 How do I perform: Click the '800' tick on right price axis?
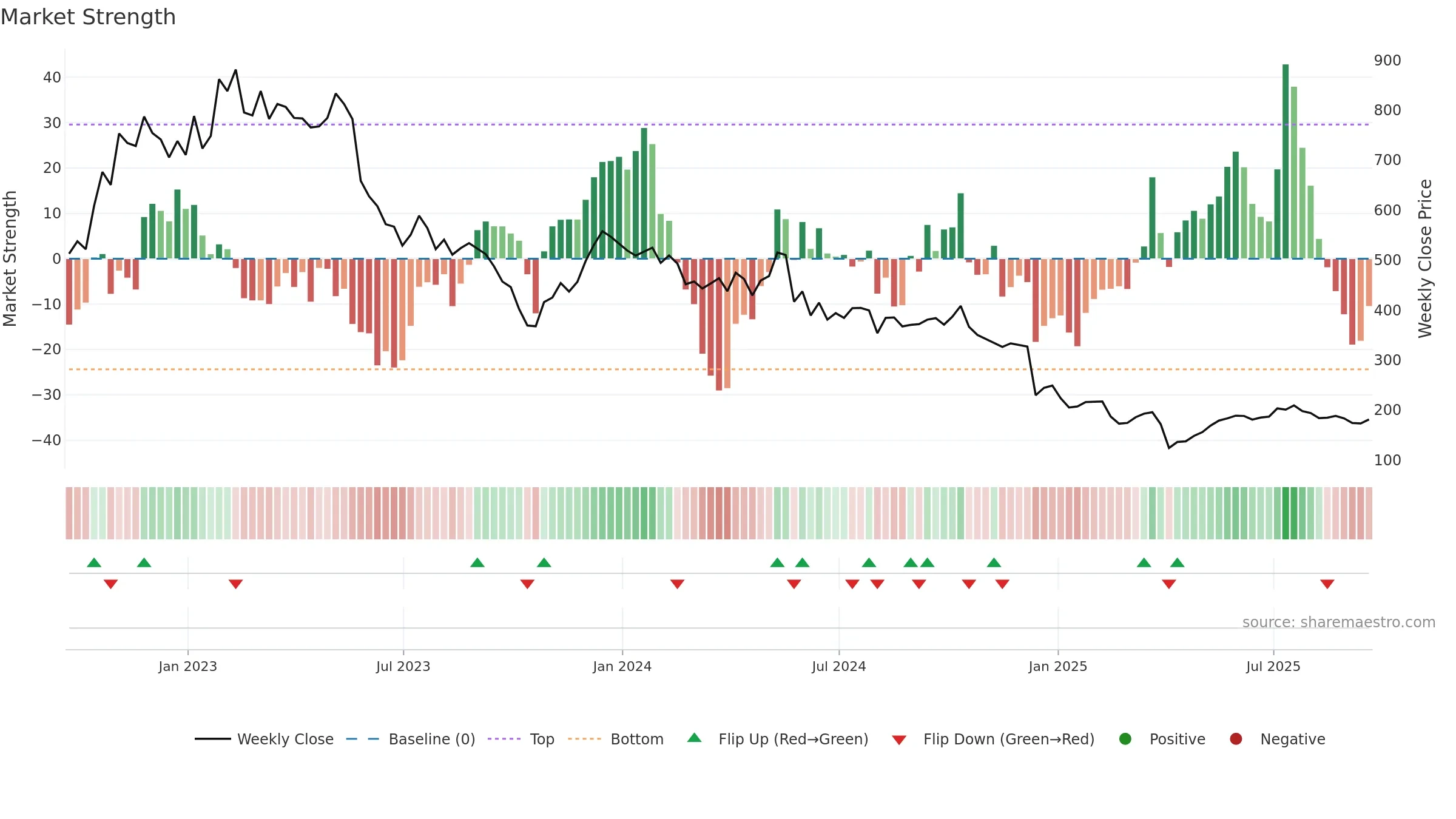(1387, 110)
